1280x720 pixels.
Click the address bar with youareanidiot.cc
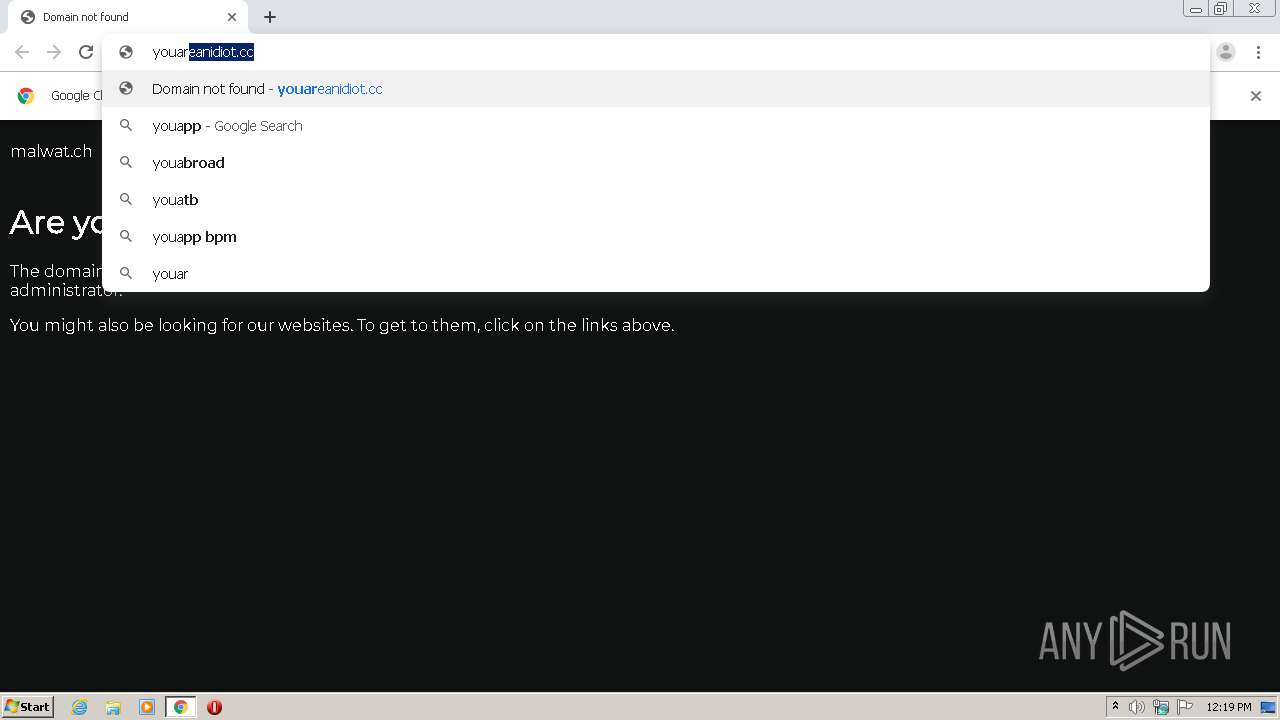click(655, 52)
